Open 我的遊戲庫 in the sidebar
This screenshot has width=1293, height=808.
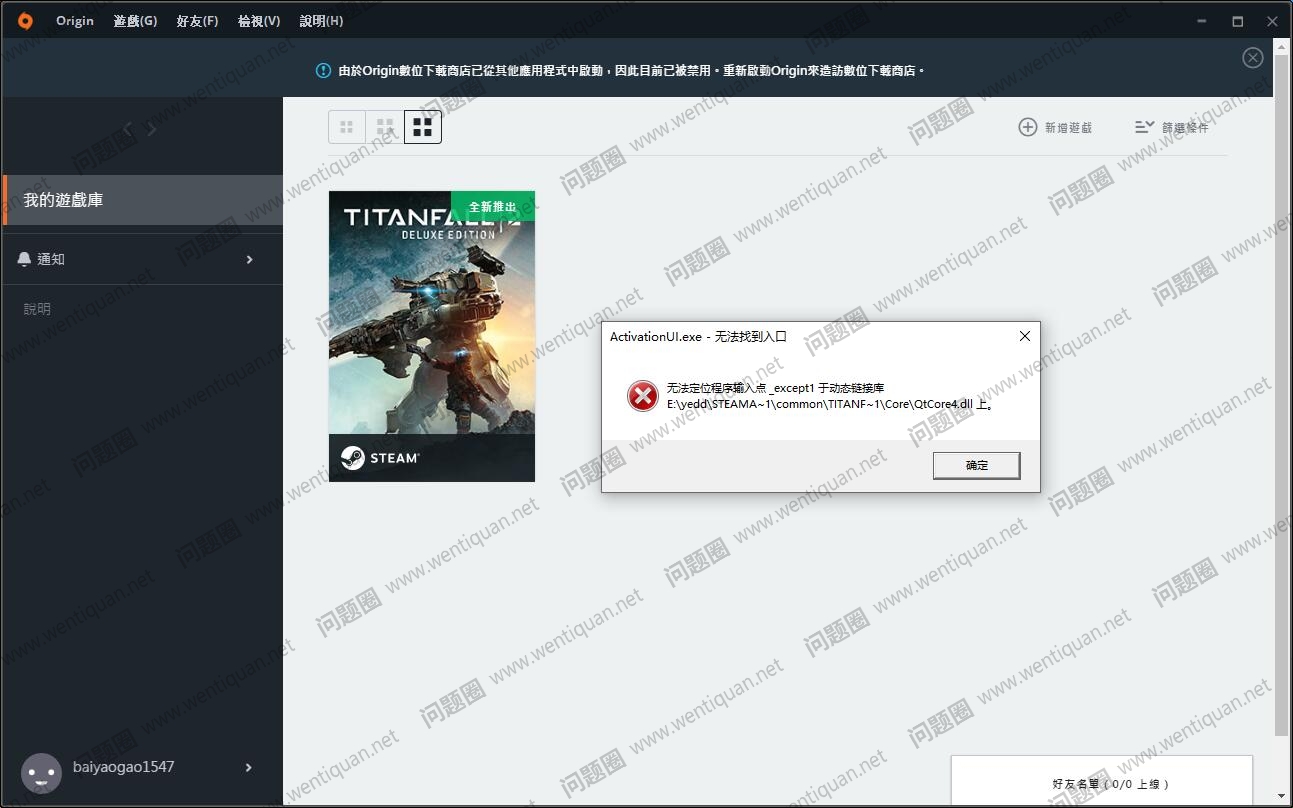click(64, 200)
